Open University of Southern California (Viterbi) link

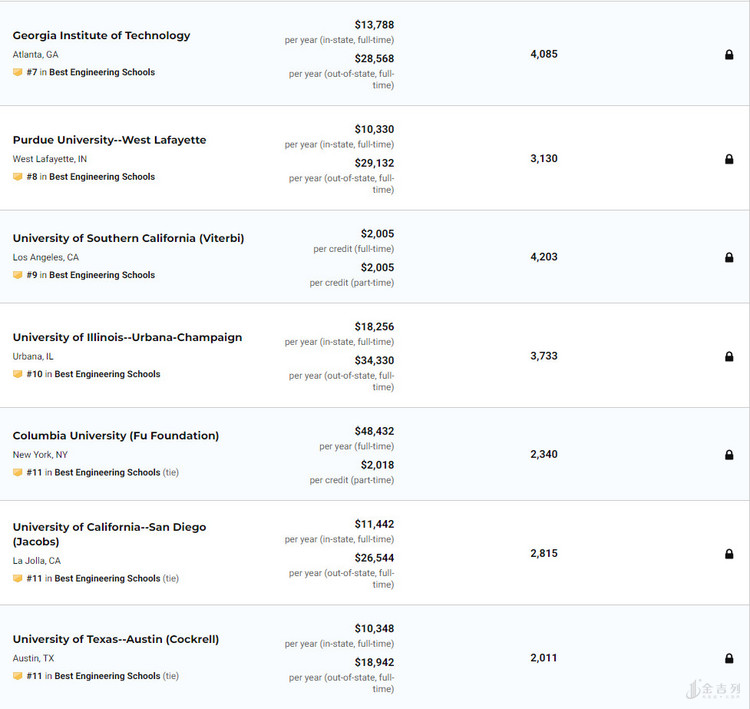point(128,239)
